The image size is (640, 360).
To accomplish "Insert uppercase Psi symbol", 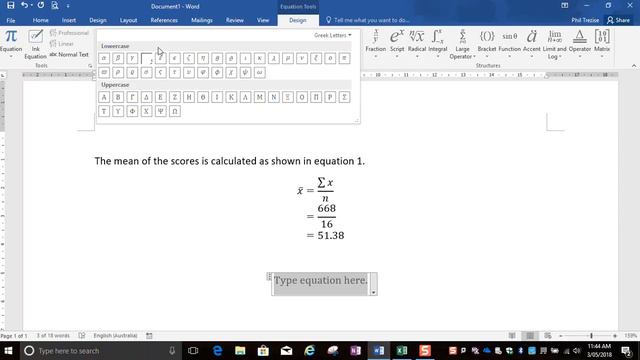I will (160, 111).
